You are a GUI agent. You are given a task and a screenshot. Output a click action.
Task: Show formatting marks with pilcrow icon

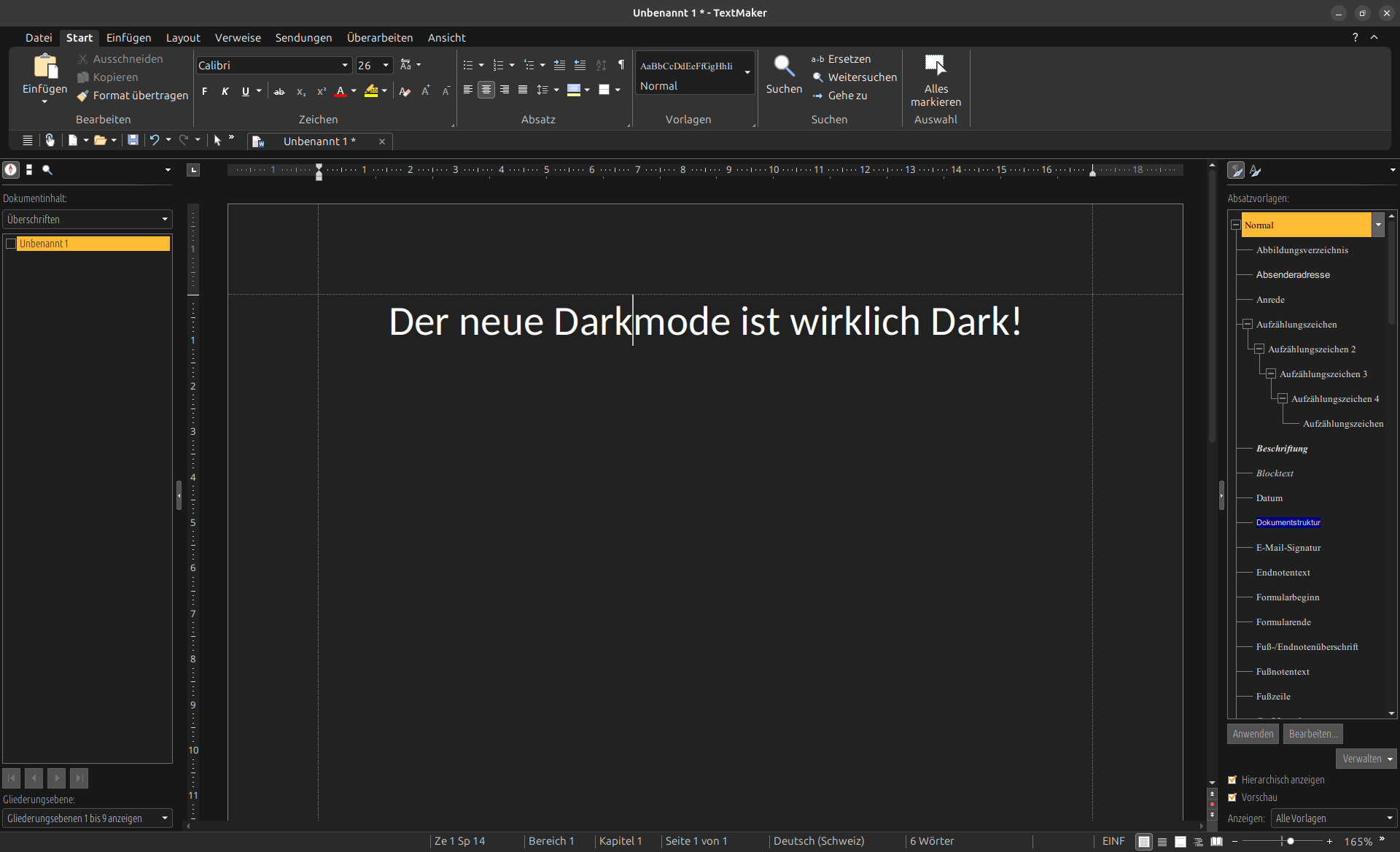pyautogui.click(x=621, y=65)
